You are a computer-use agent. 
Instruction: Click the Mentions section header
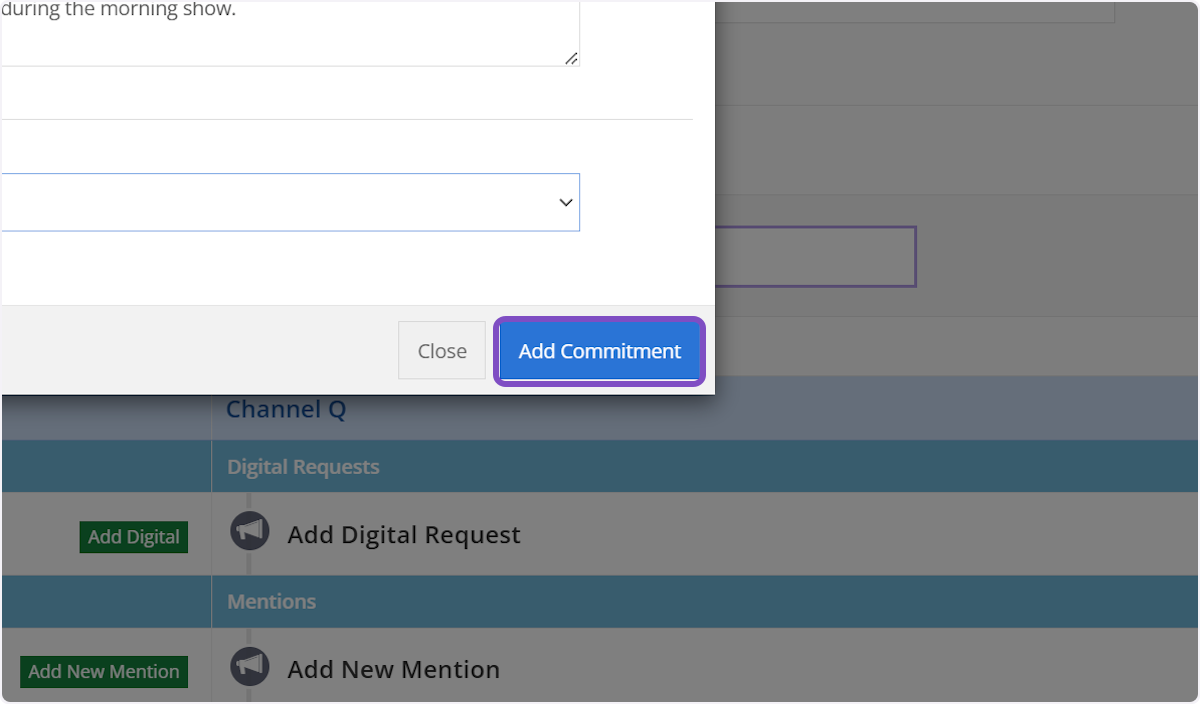click(x=271, y=602)
